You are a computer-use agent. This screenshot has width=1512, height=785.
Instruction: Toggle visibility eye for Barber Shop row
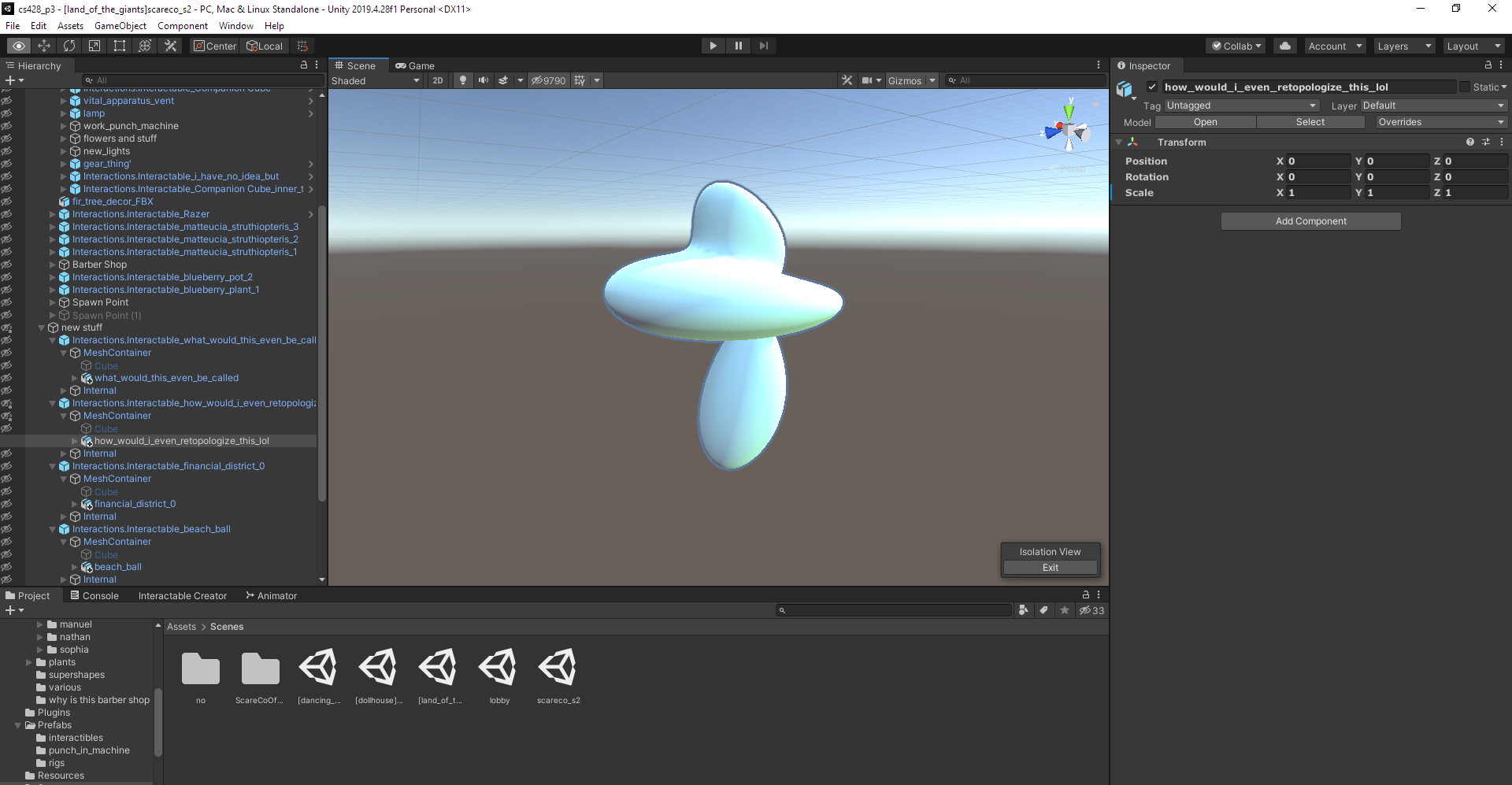[x=6, y=265]
